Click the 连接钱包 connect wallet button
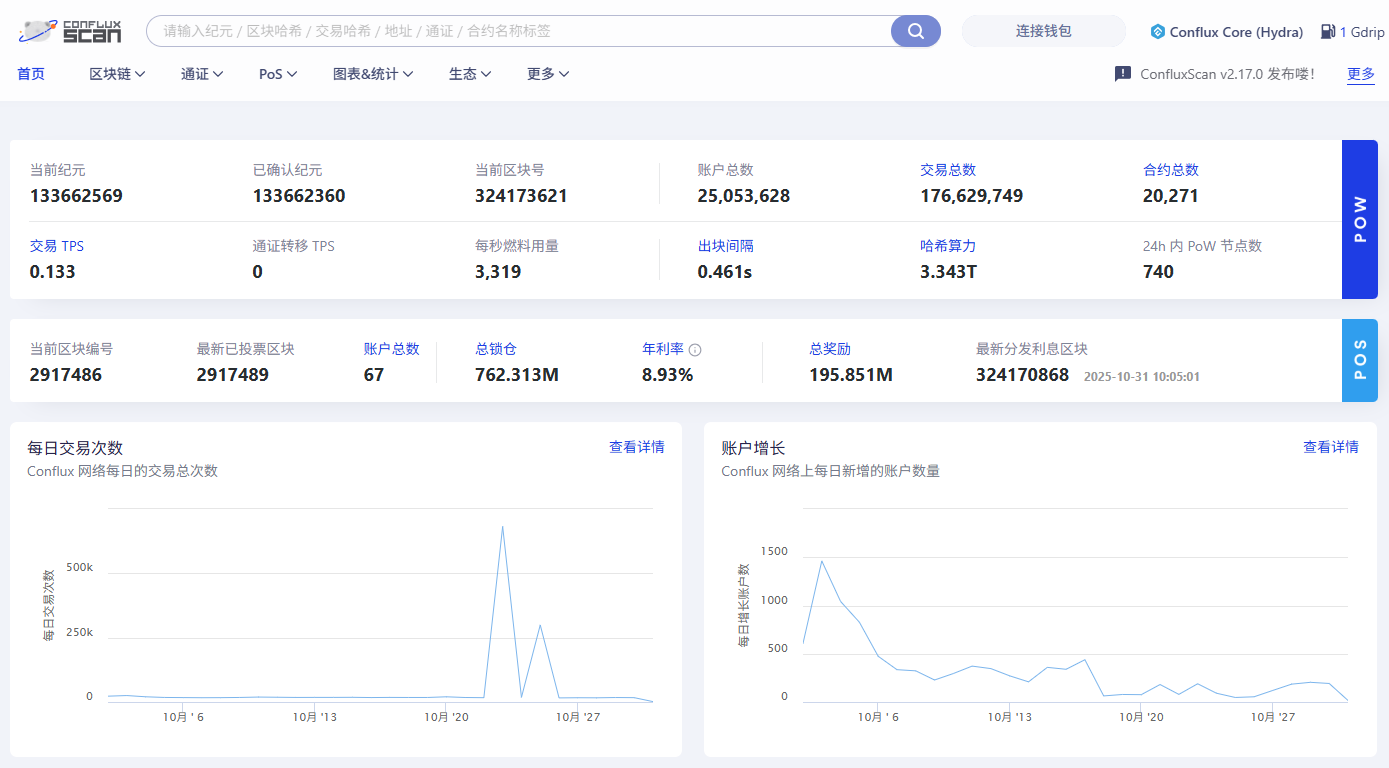This screenshot has height=768, width=1389. click(1043, 31)
